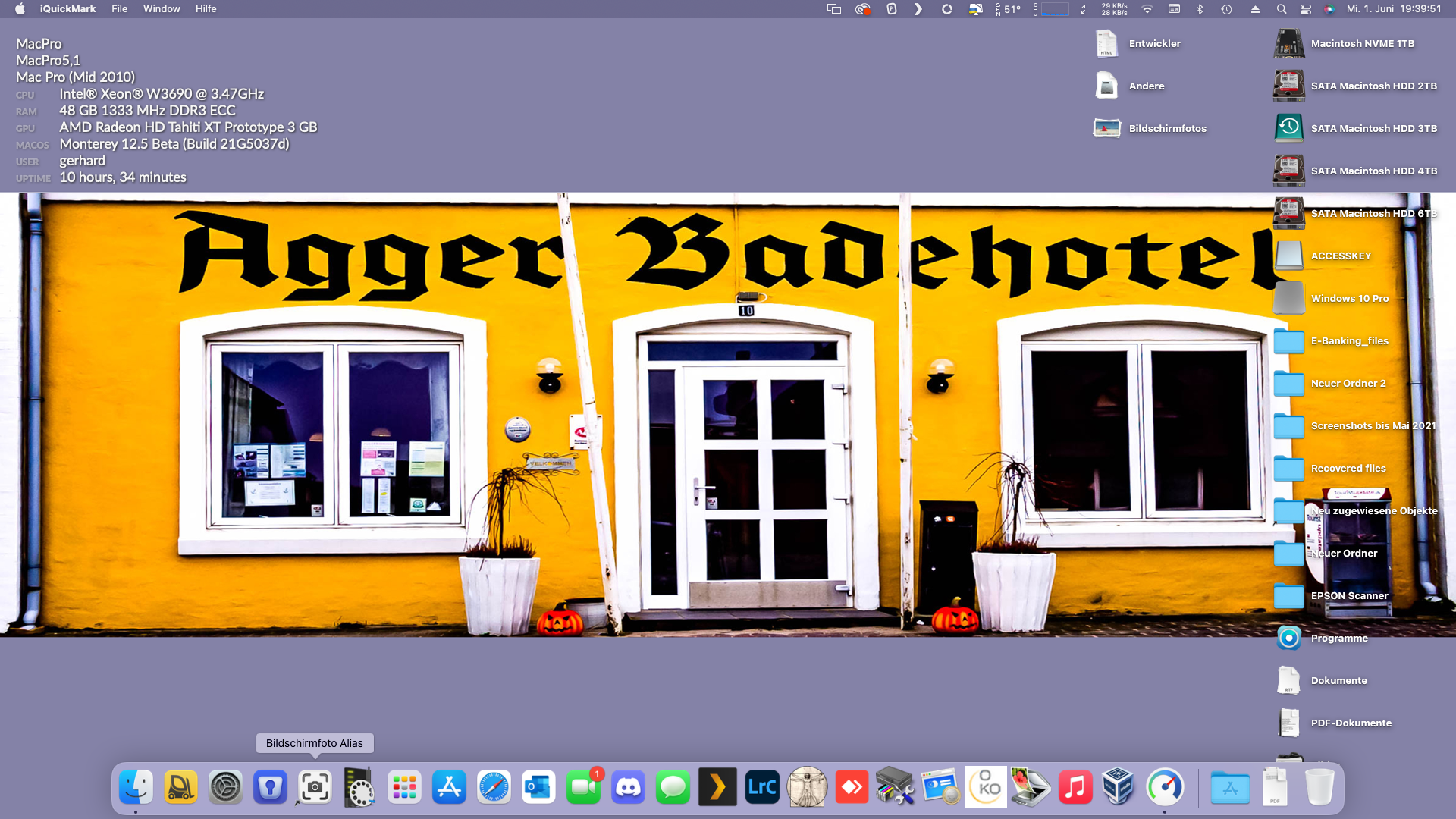Image resolution: width=1456 pixels, height=819 pixels.
Task: Launch the AnyDesk dock icon
Action: [852, 787]
